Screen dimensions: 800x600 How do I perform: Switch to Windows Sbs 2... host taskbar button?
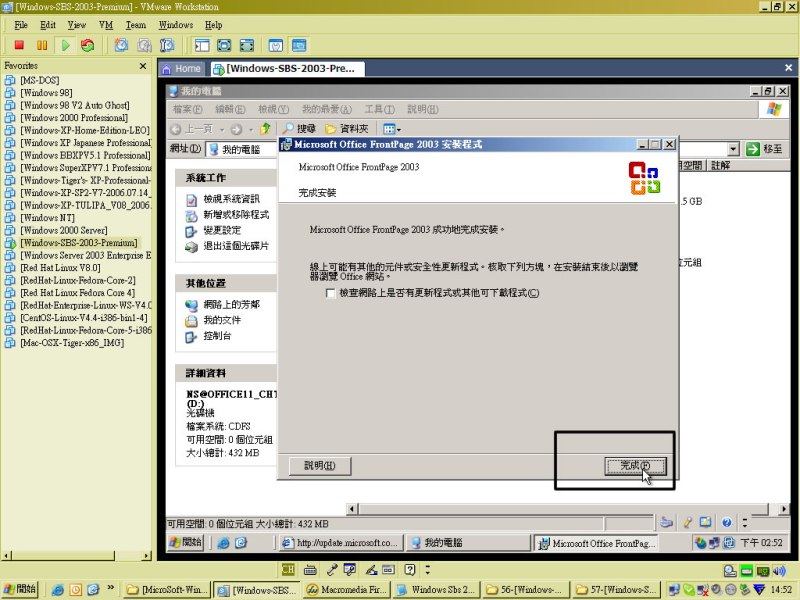point(437,590)
